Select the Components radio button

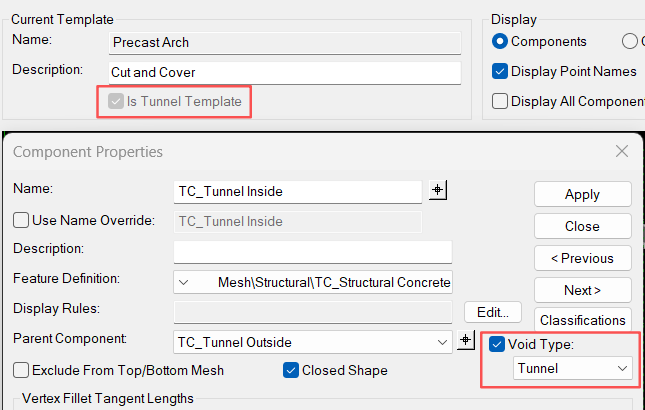point(500,41)
